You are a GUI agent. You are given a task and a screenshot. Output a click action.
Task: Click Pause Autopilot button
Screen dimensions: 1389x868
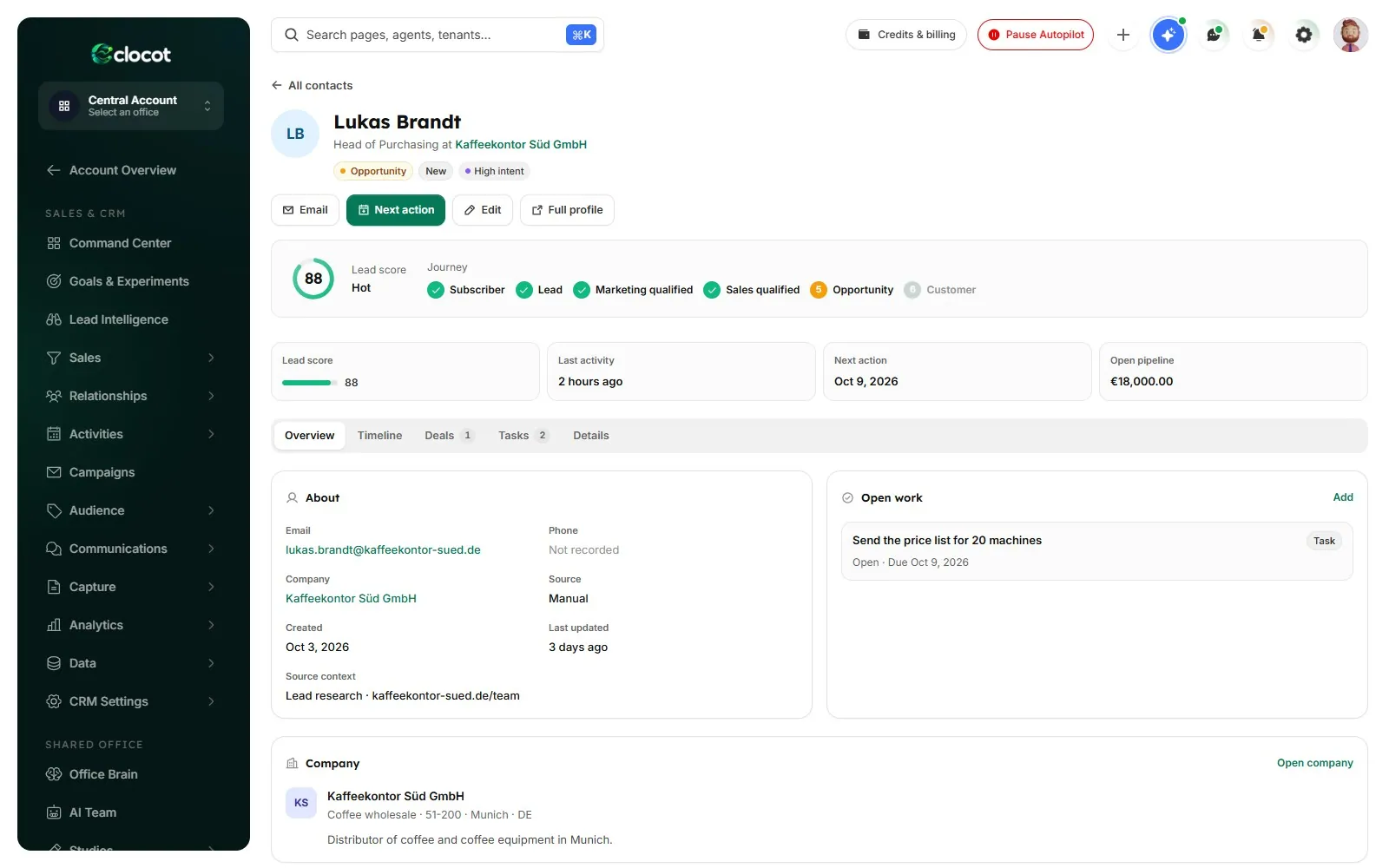(x=1036, y=35)
